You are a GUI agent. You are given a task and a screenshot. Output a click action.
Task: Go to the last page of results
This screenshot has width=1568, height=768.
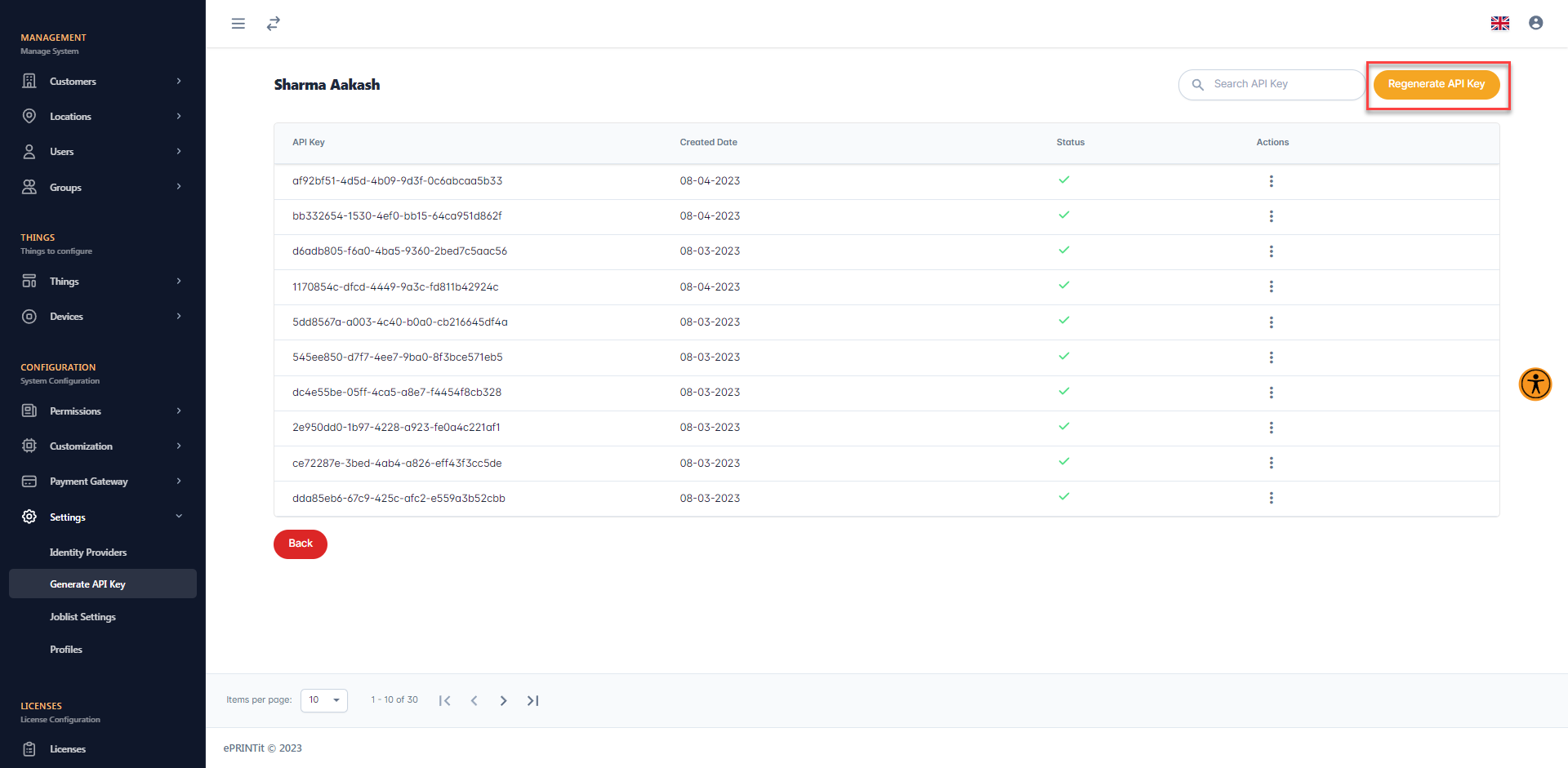(532, 700)
